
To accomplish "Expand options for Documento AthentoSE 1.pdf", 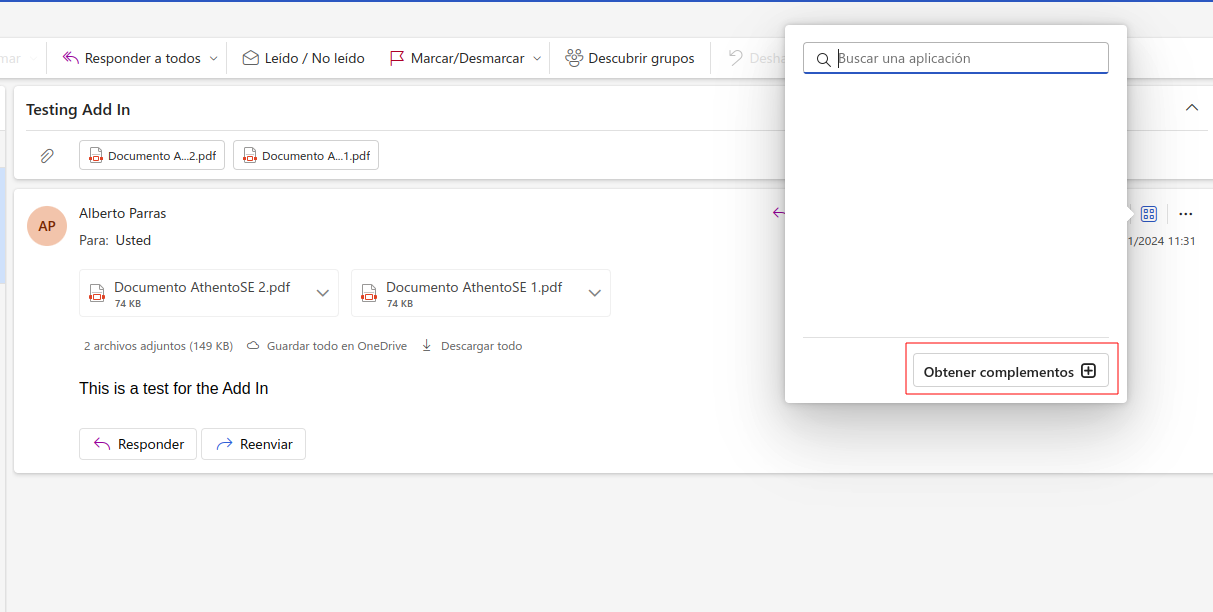I will 594,293.
